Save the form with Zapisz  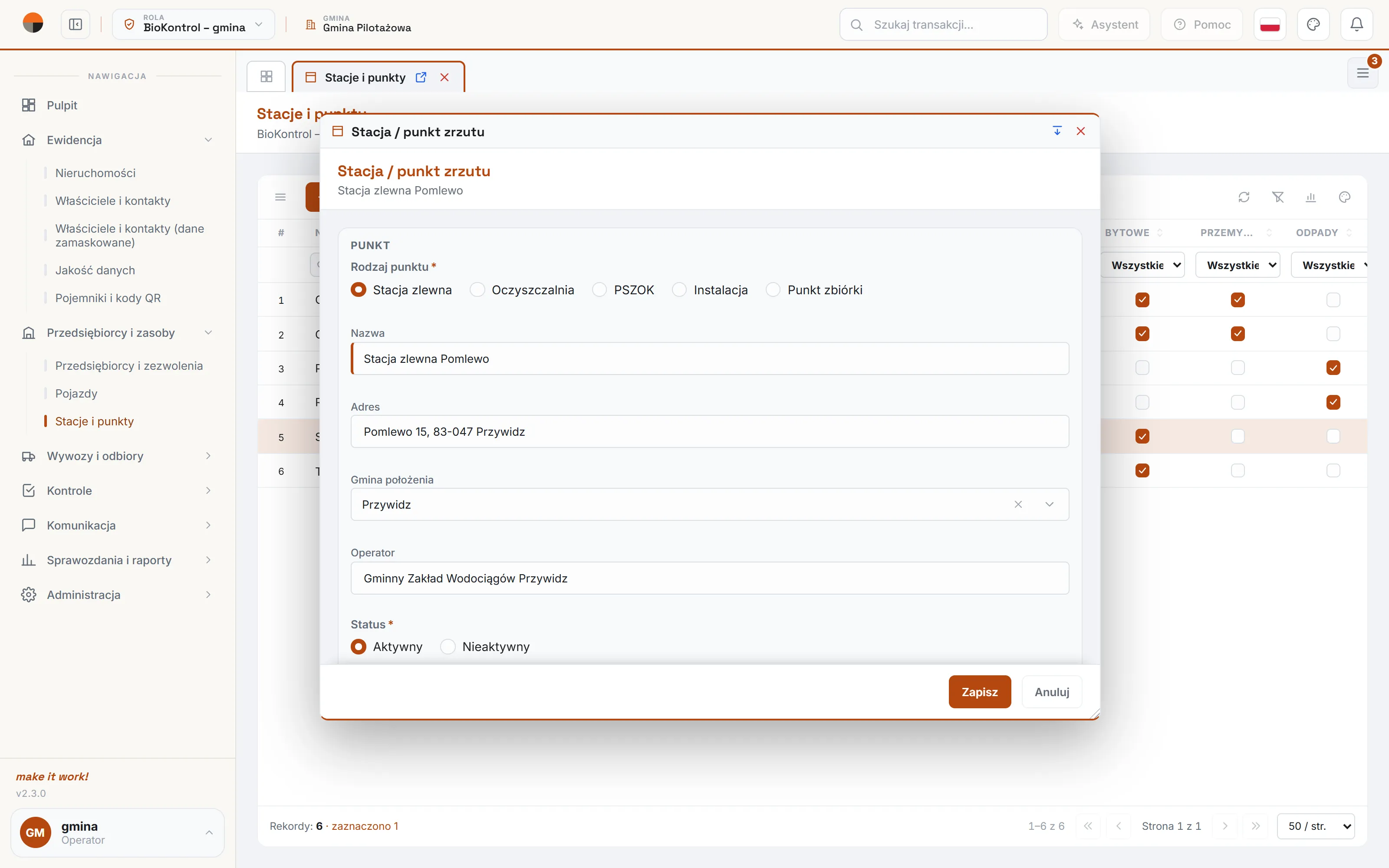click(x=979, y=692)
